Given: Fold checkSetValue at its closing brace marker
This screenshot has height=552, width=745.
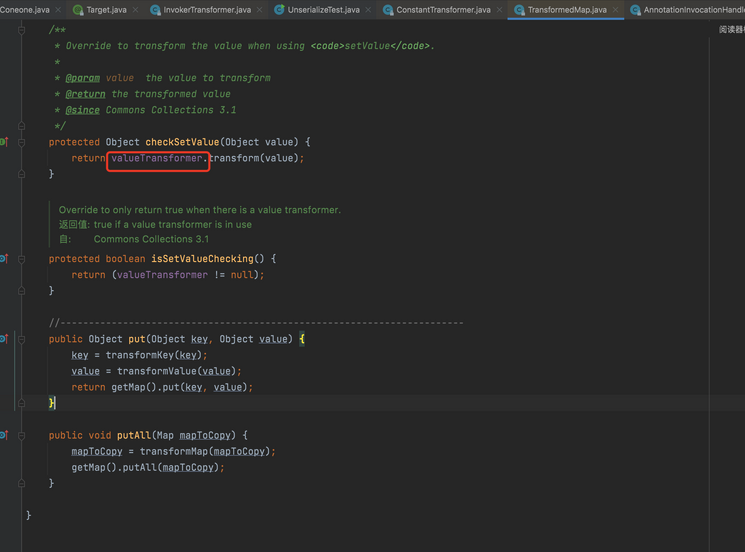Looking at the screenshot, I should click(x=21, y=174).
